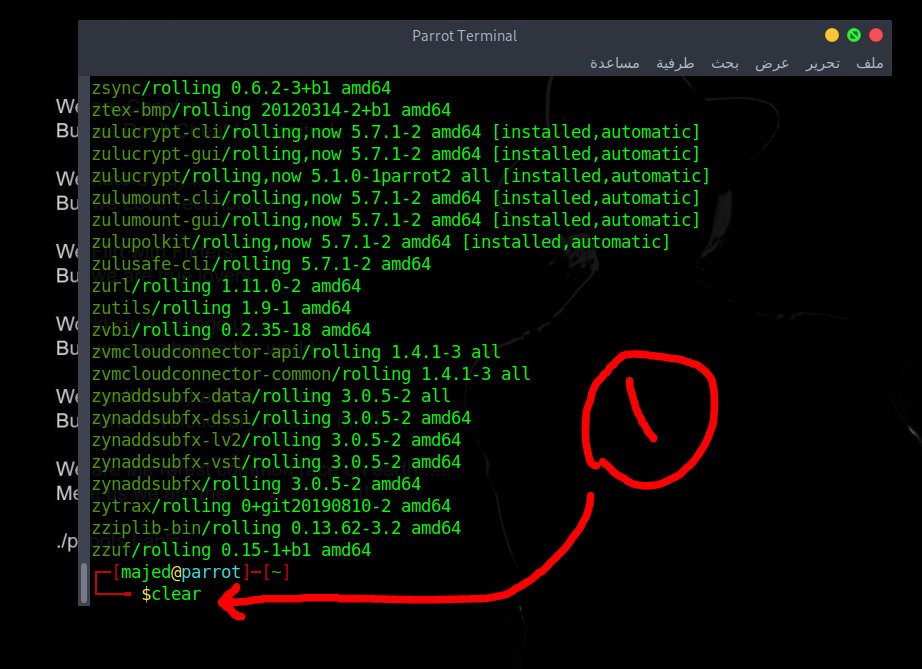Select the zulumount-gui/rolling line
Image resolution: width=922 pixels, height=669 pixels.
(x=396, y=220)
